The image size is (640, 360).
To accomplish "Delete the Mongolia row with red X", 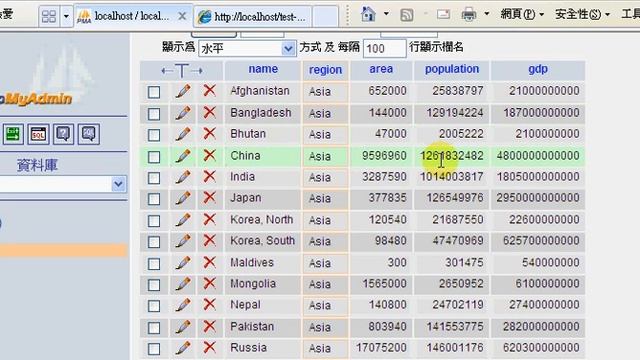I will pos(209,283).
